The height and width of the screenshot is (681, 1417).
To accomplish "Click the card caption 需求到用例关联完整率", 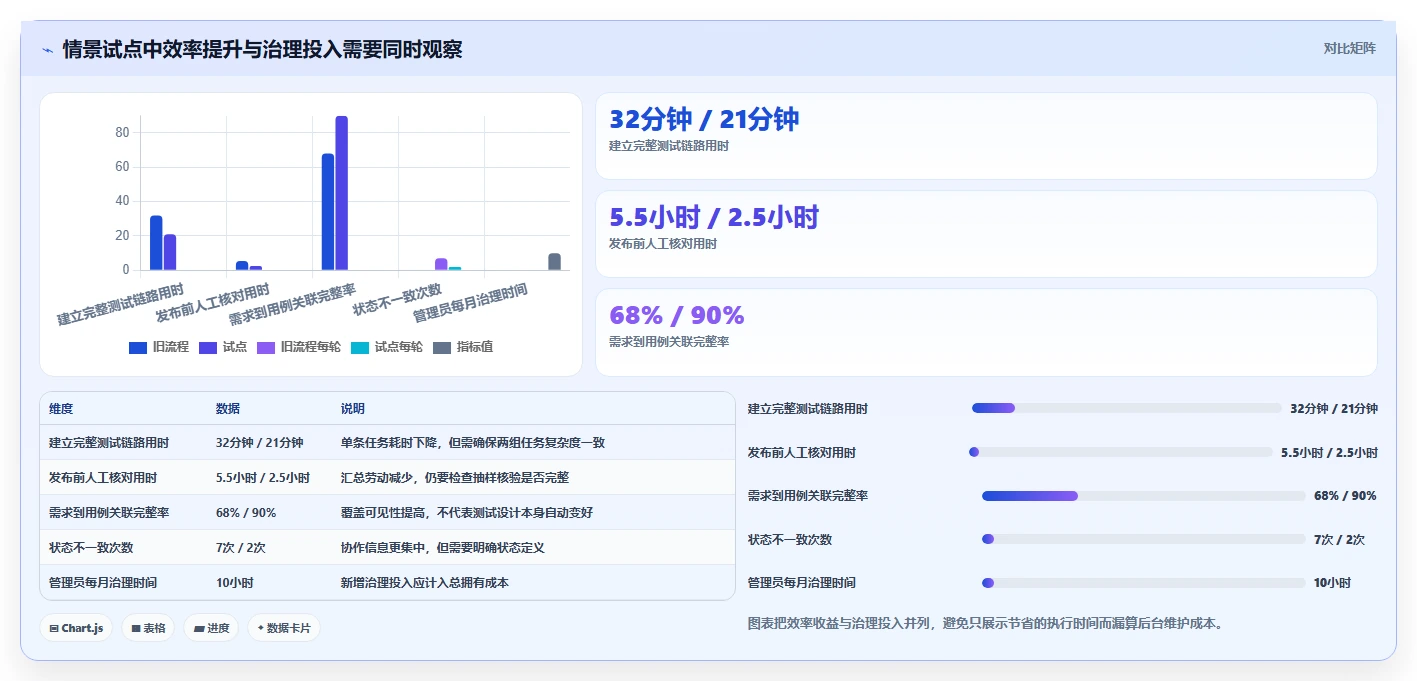I will [669, 342].
